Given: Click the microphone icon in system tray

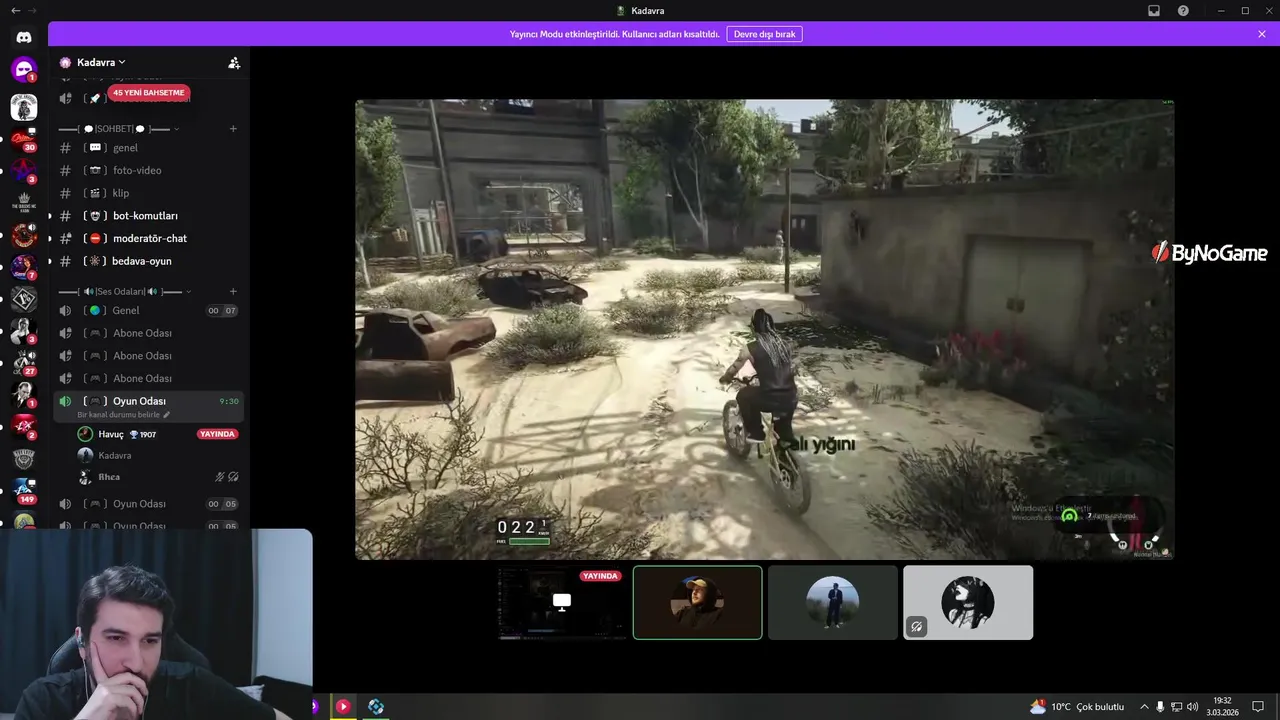Looking at the screenshot, I should click(x=1160, y=707).
